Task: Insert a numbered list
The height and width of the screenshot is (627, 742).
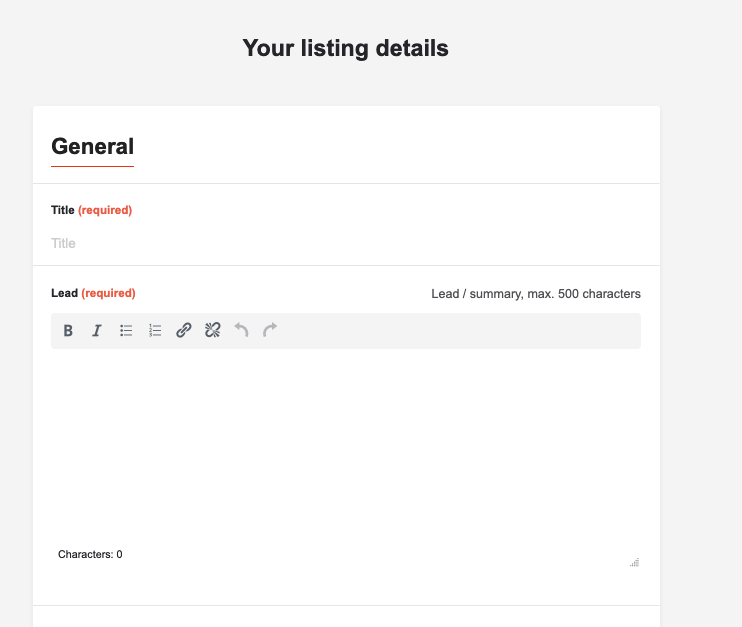Action: click(155, 331)
